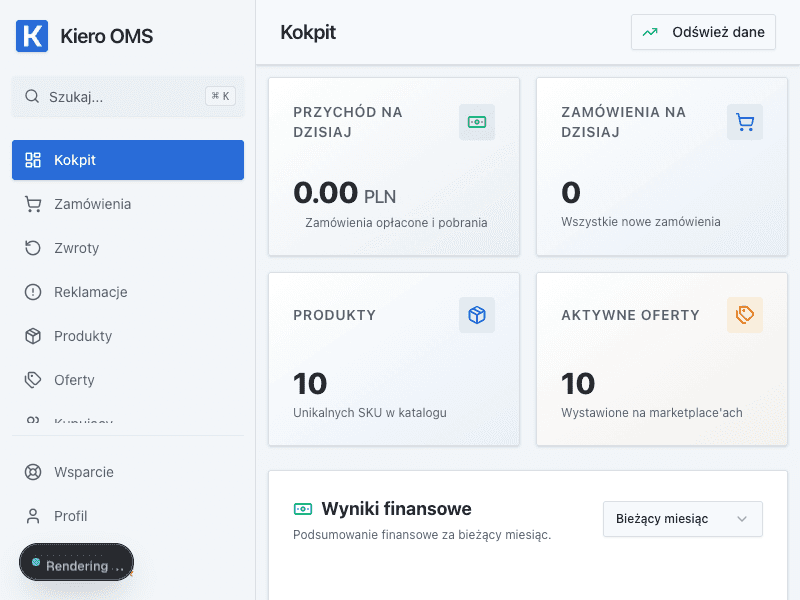Select Oferty in the sidebar
800x600 pixels.
(x=128, y=380)
